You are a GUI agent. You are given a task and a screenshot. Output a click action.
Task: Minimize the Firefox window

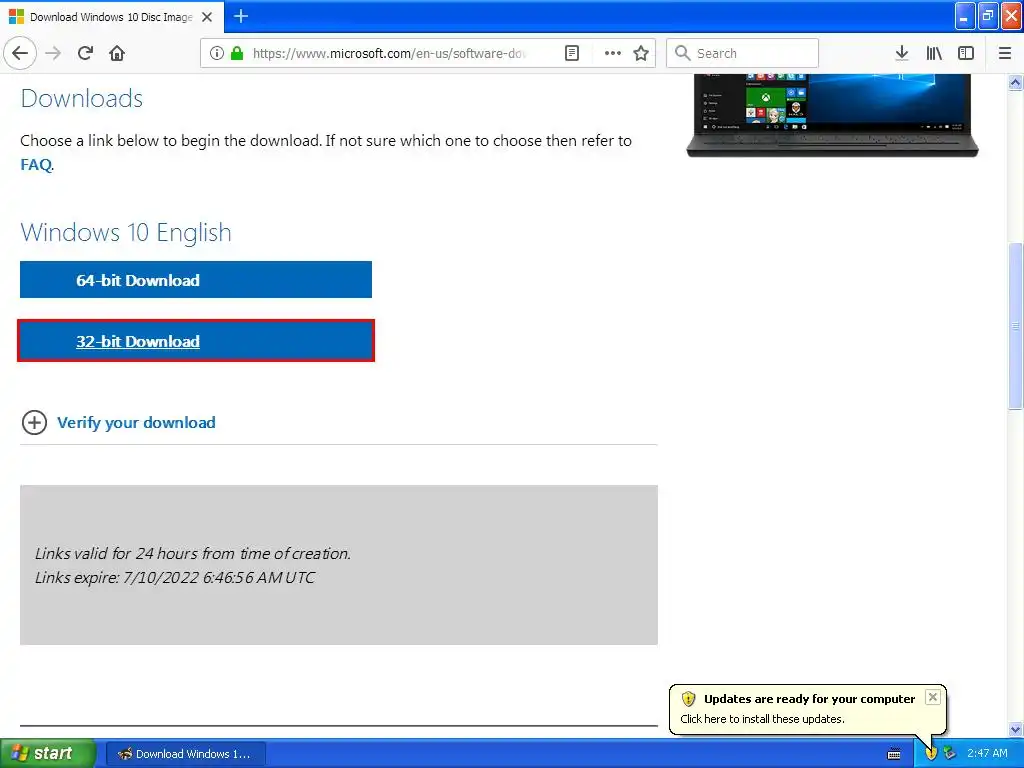(965, 16)
